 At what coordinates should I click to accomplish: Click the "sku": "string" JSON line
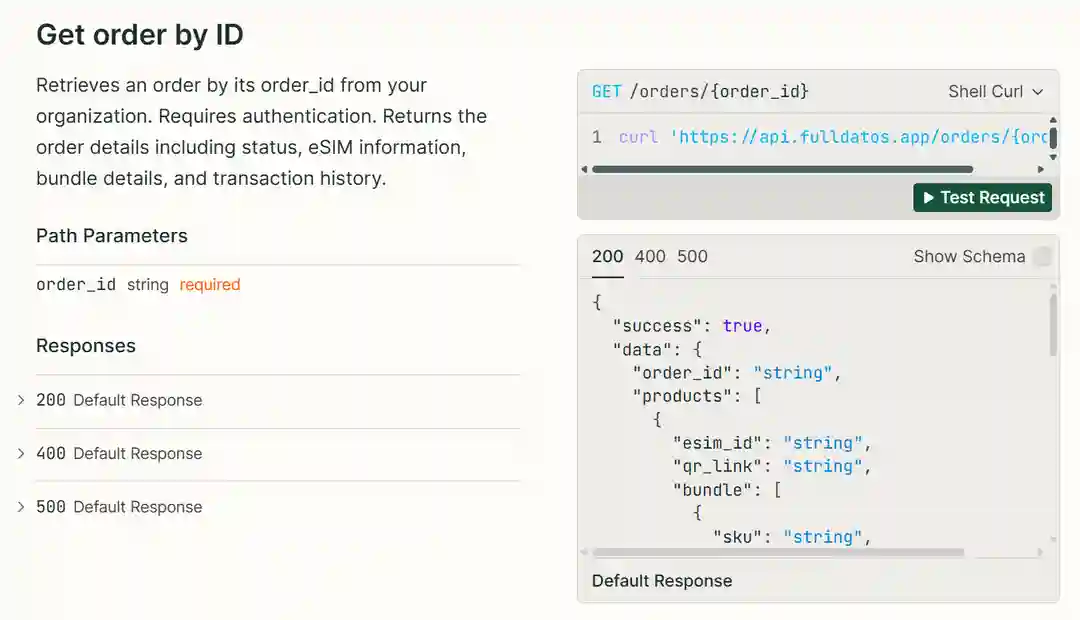[x=792, y=537]
